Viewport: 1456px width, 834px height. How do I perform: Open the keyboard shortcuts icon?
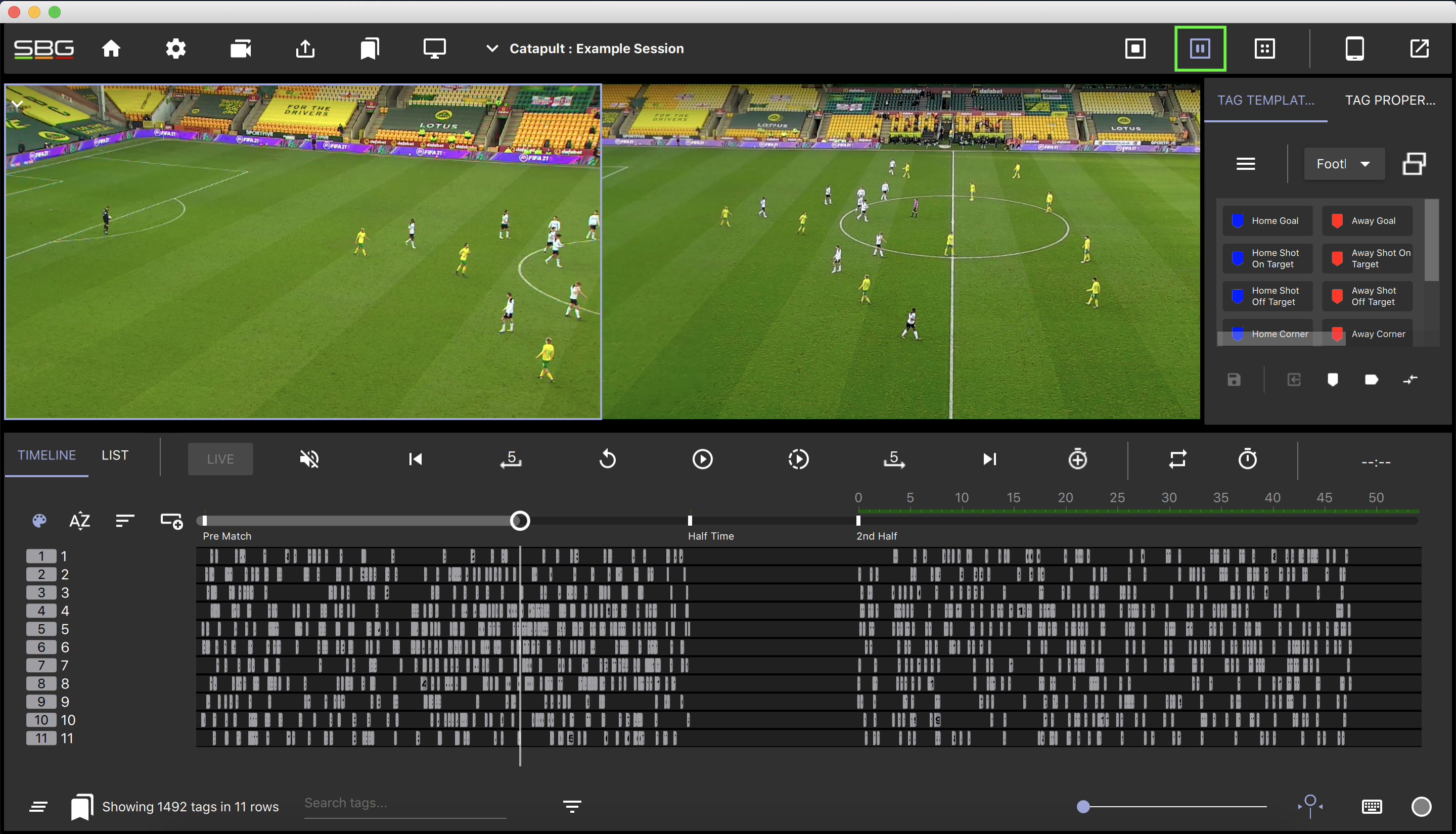click(x=1372, y=807)
